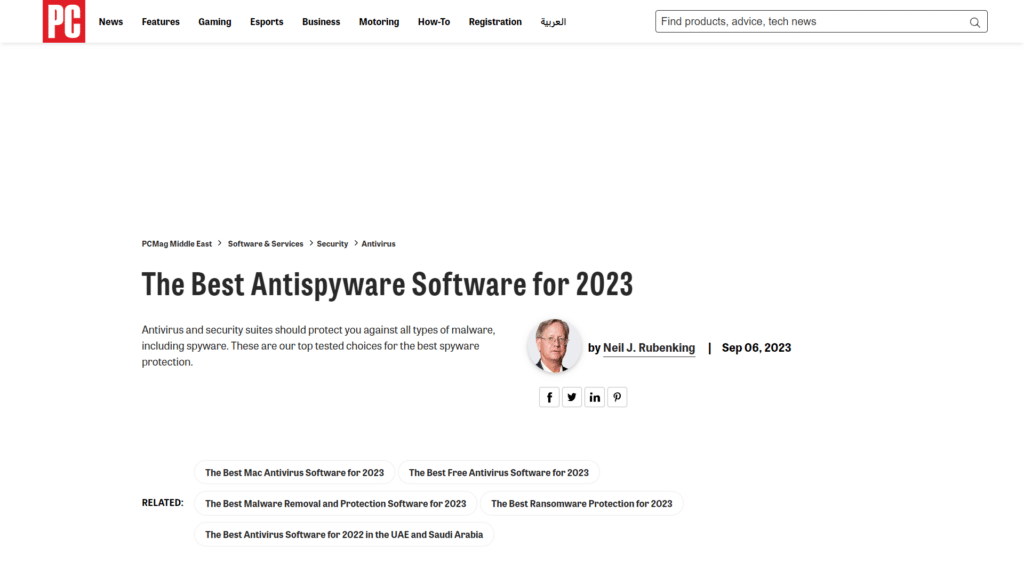
Task: Share article on Pinterest
Action: 617,397
